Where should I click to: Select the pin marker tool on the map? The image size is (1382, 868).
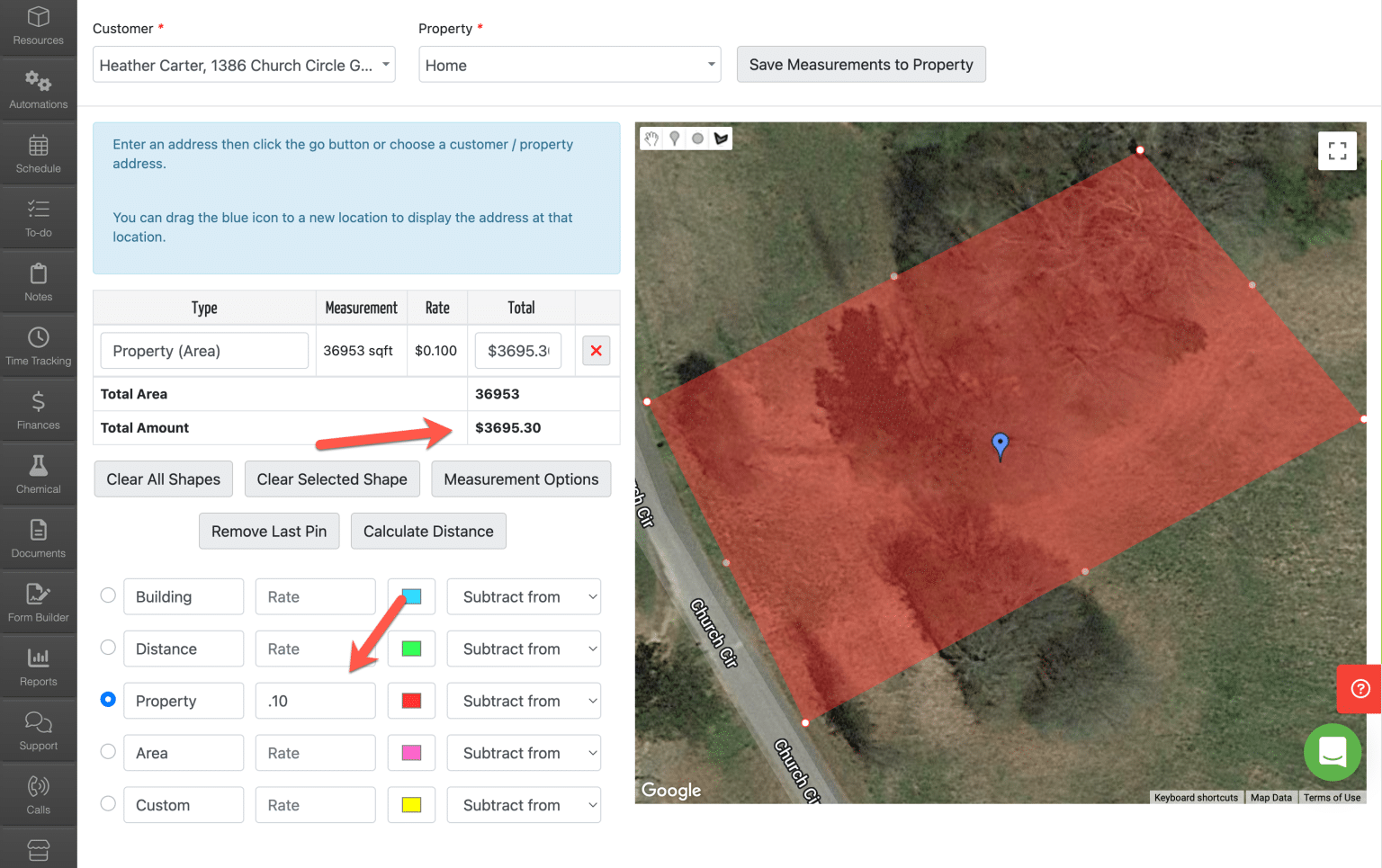pos(675,138)
